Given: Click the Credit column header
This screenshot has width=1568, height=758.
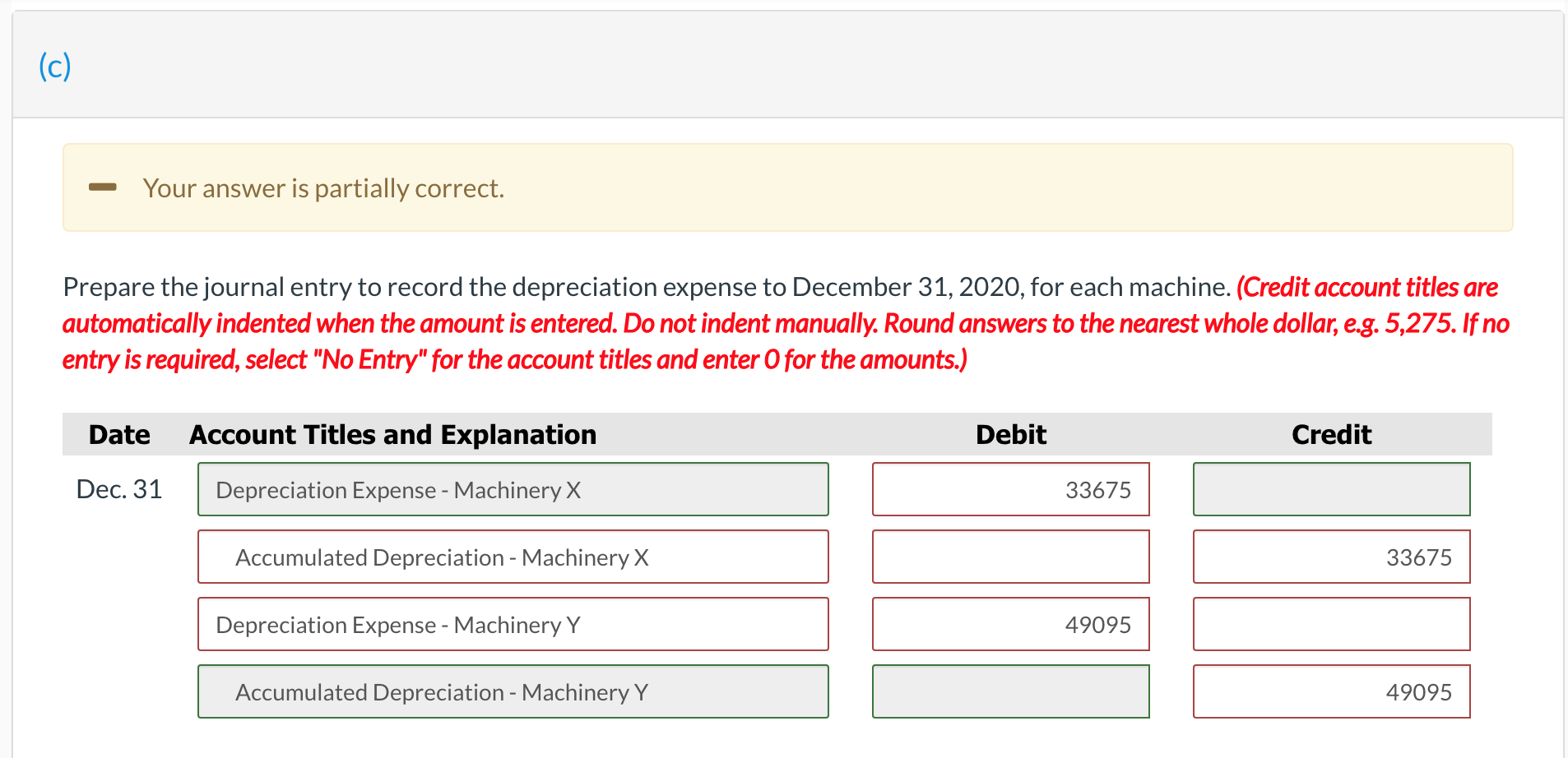Looking at the screenshot, I should (1330, 434).
